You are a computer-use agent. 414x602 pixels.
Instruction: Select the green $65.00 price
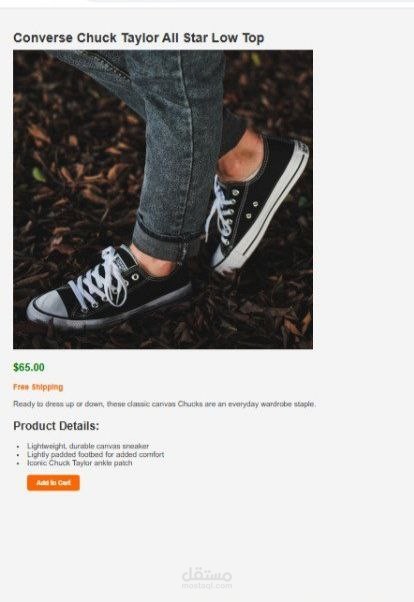[29, 367]
